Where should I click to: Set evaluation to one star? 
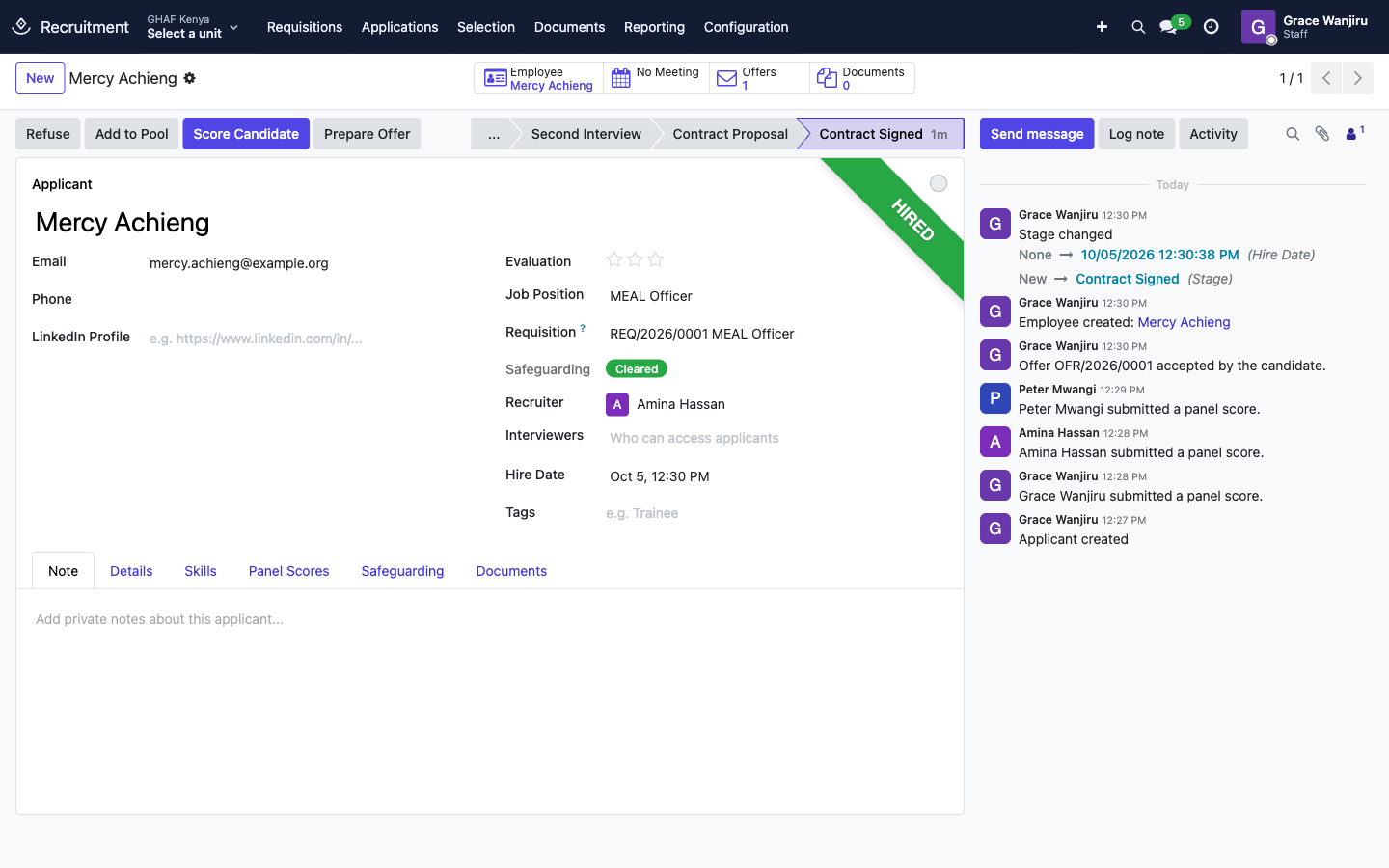[614, 259]
